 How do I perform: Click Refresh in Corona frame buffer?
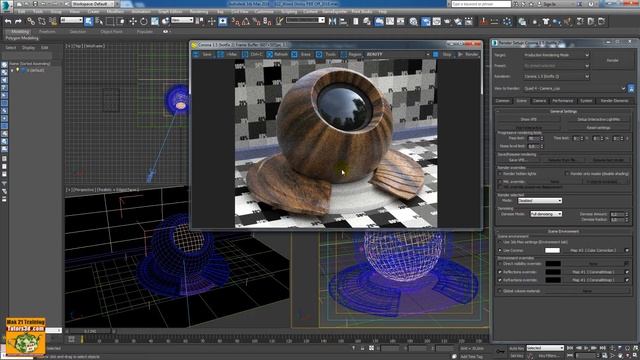(277, 54)
